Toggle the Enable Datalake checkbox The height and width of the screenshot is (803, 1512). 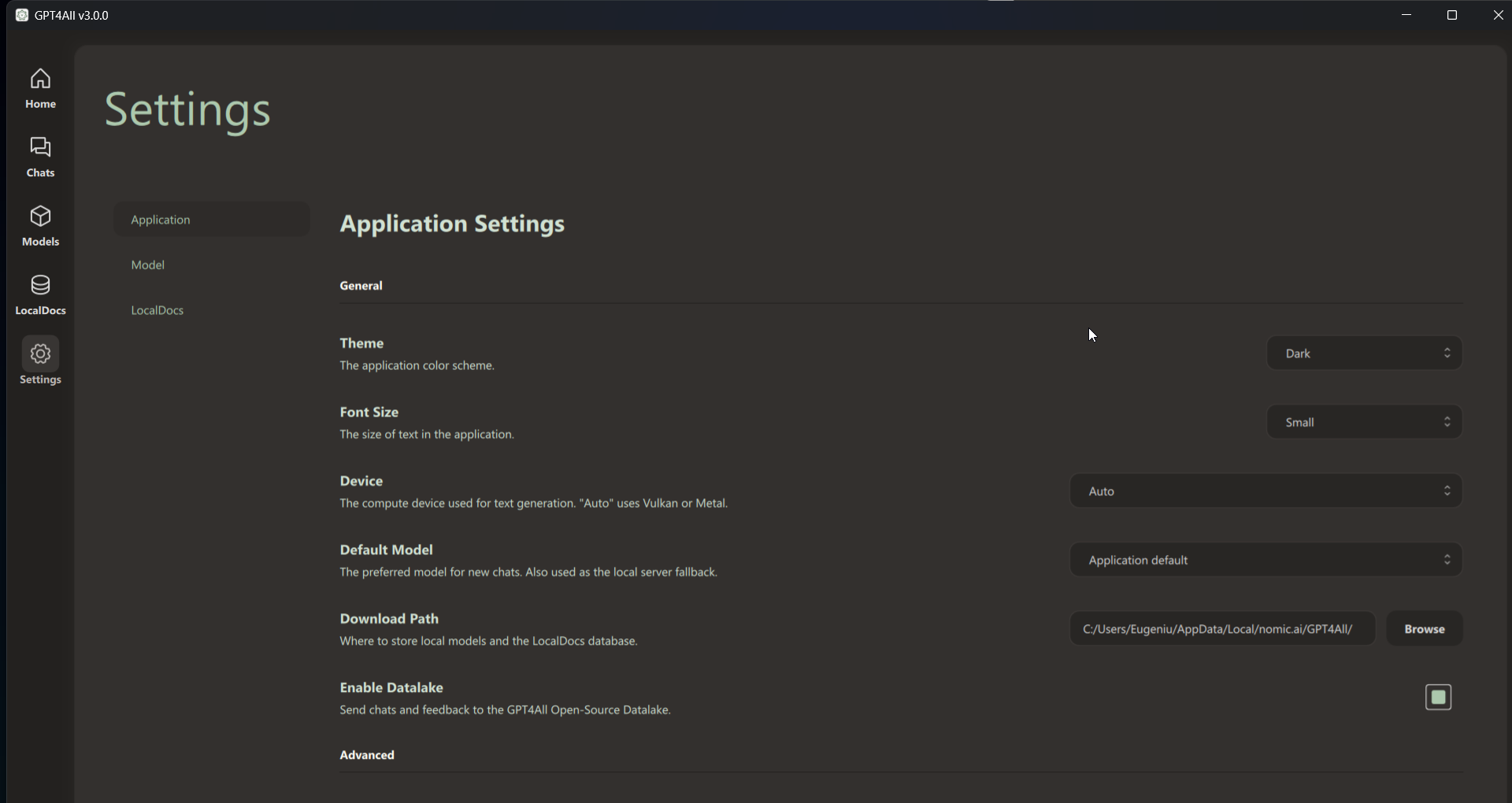tap(1438, 698)
